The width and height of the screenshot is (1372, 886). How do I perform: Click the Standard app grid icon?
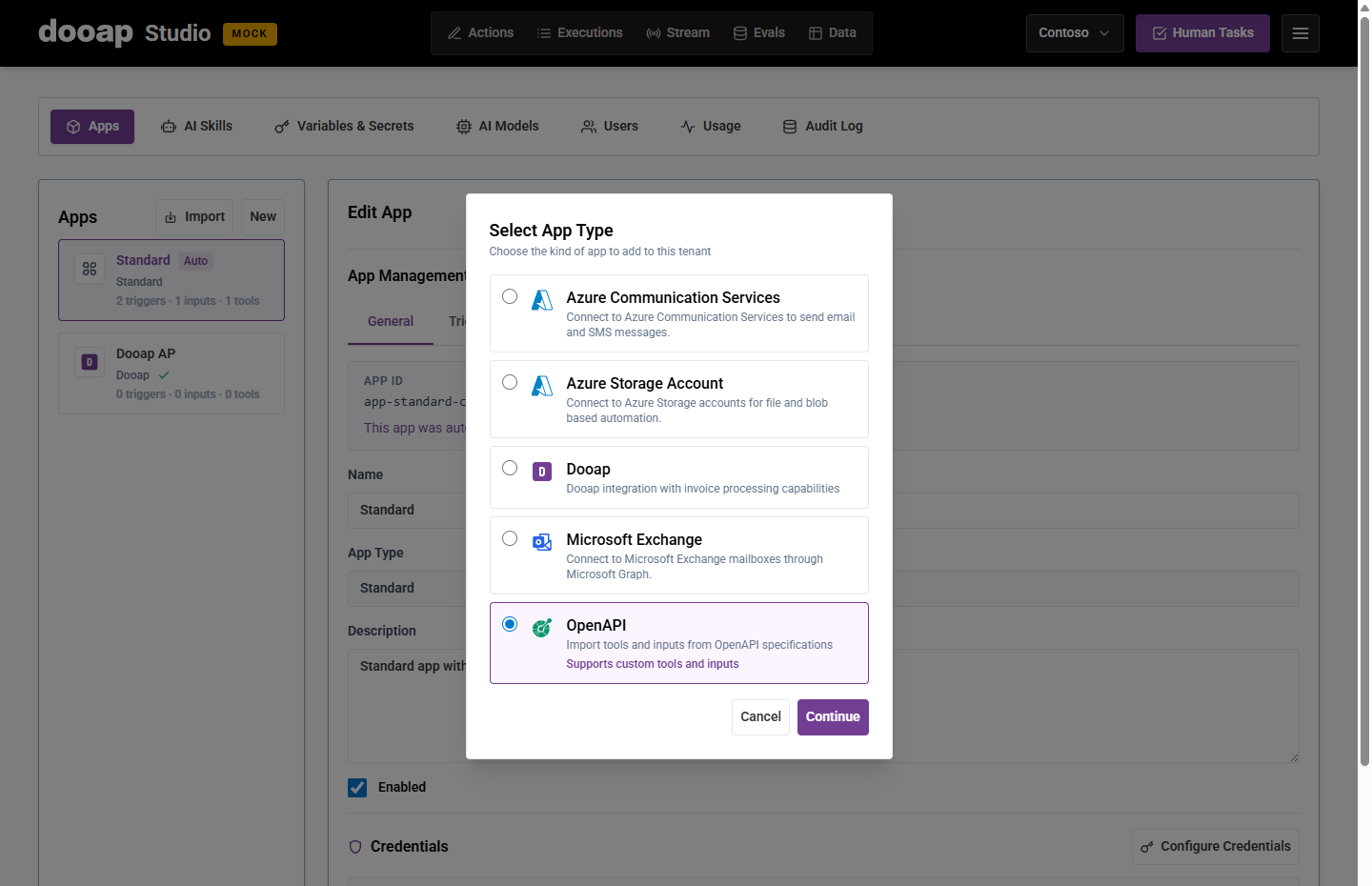tap(90, 269)
